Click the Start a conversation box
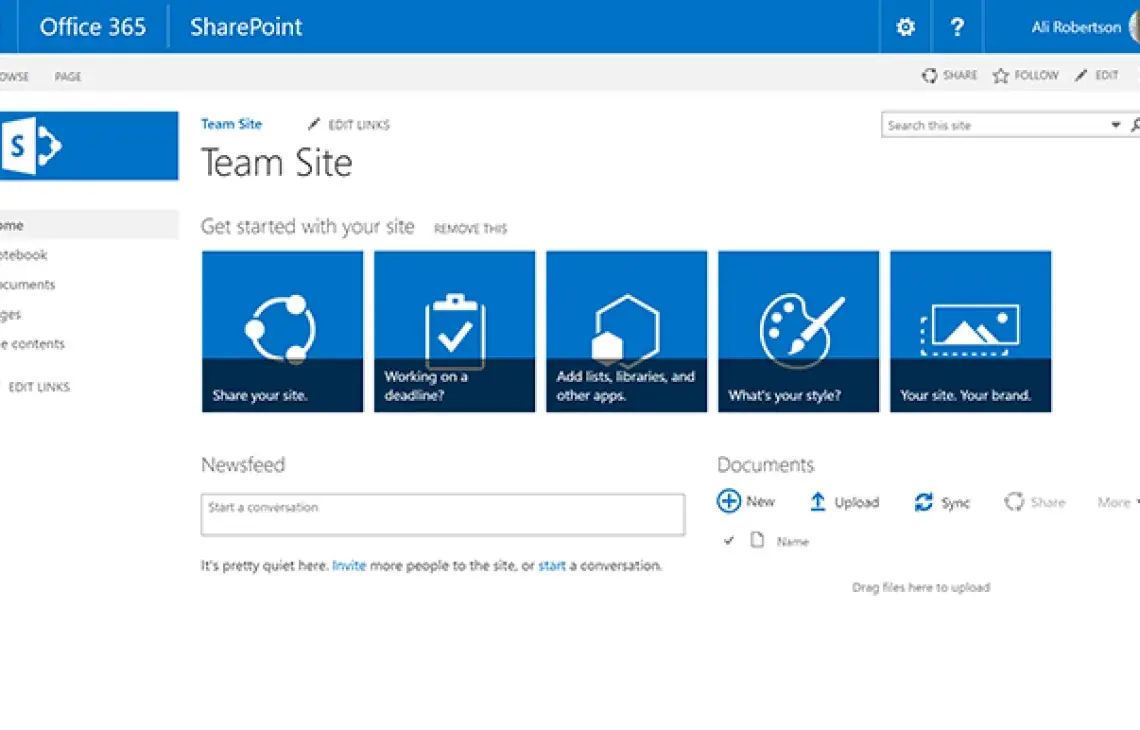 coord(443,515)
